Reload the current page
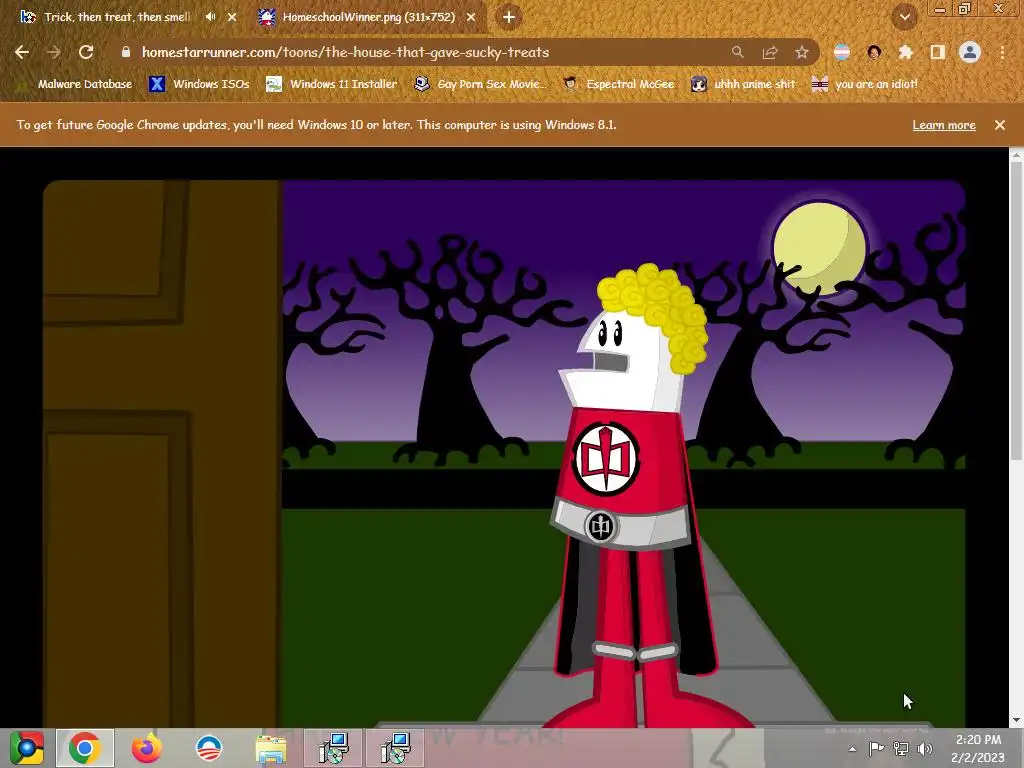 [86, 52]
